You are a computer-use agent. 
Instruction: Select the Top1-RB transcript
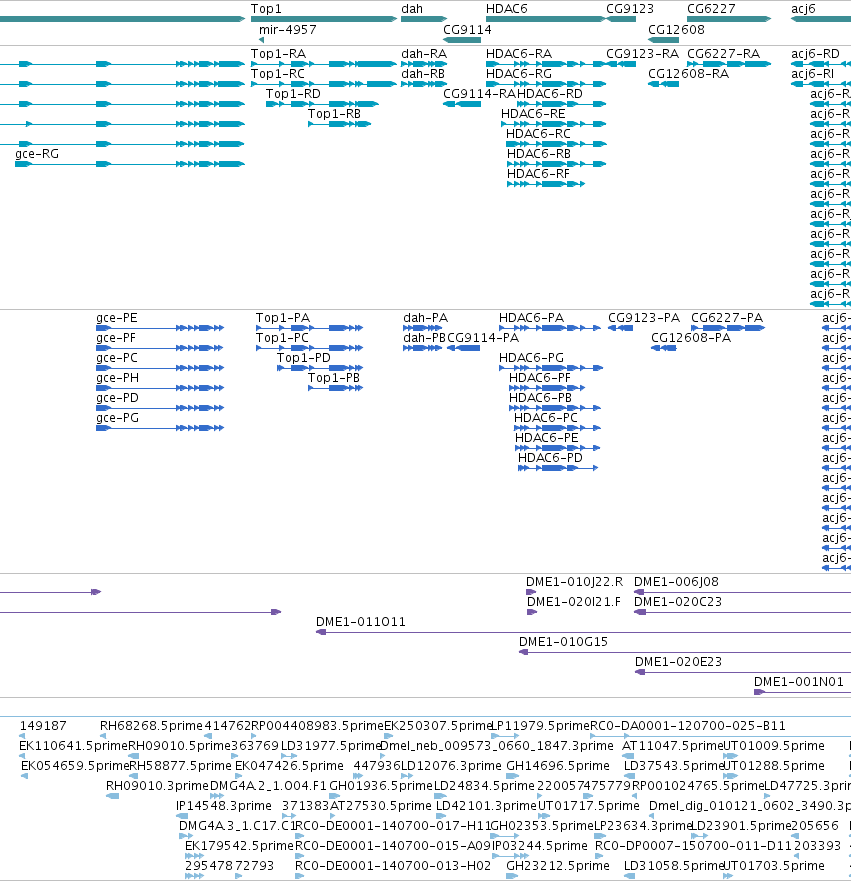coord(339,124)
